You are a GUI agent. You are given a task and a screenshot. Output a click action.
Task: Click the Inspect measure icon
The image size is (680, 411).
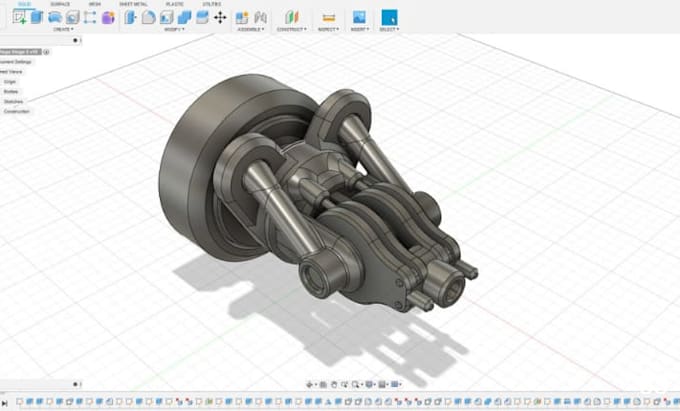point(329,18)
